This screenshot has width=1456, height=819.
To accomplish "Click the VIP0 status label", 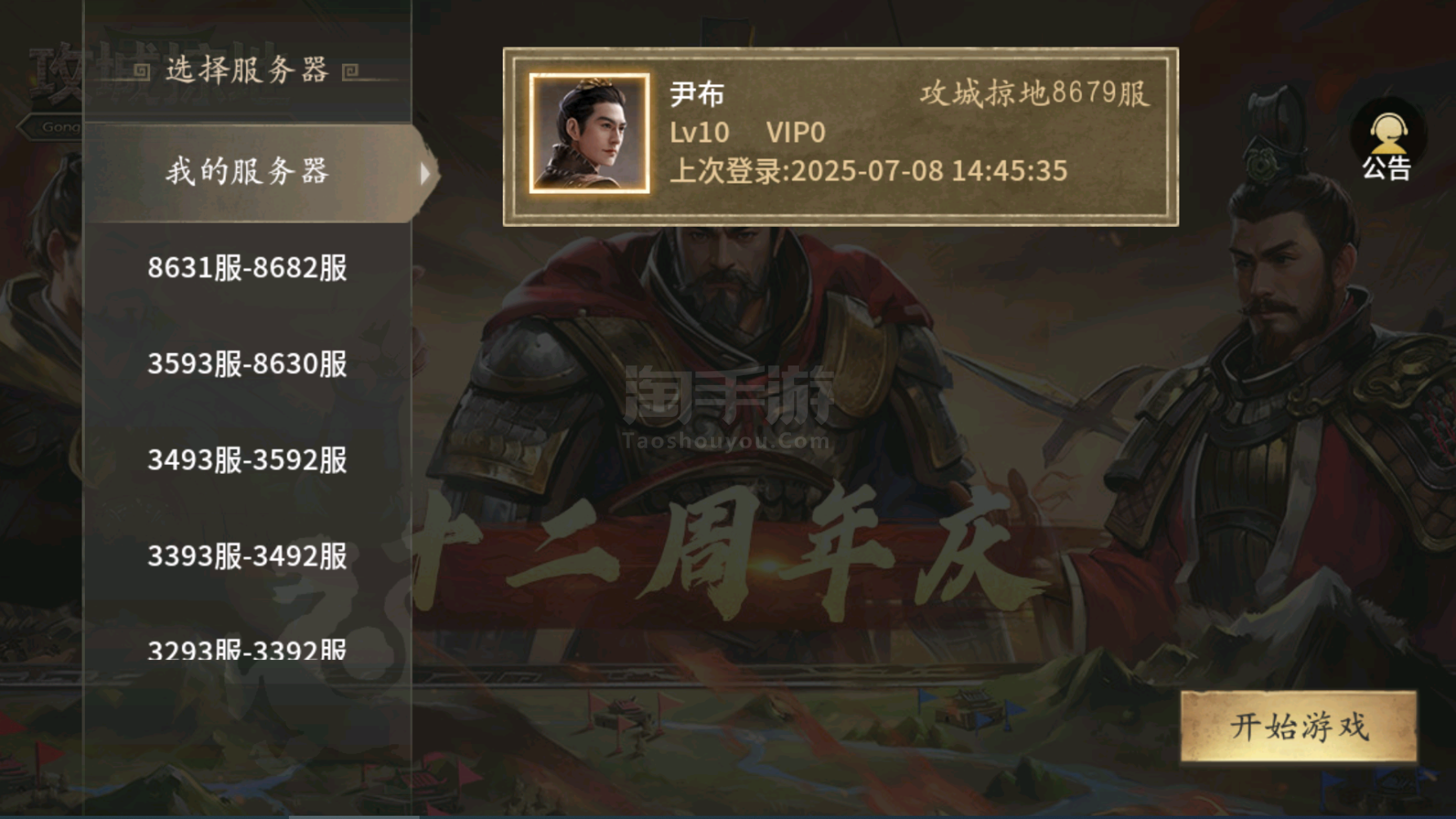I will [x=796, y=132].
